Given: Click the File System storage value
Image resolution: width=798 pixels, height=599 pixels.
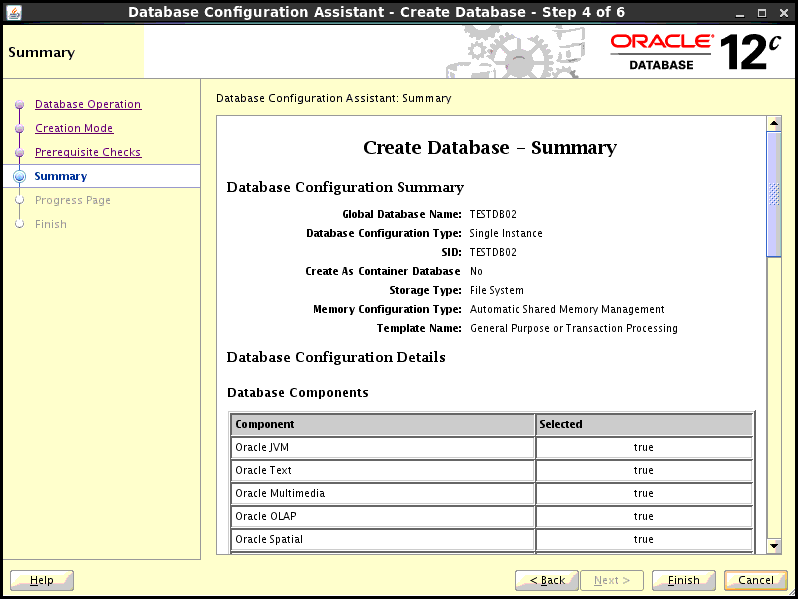Looking at the screenshot, I should 497,290.
